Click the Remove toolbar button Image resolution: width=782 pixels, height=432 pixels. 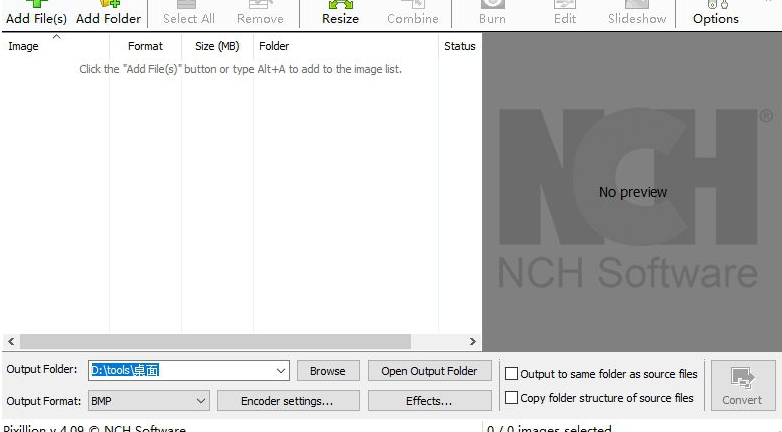click(260, 14)
